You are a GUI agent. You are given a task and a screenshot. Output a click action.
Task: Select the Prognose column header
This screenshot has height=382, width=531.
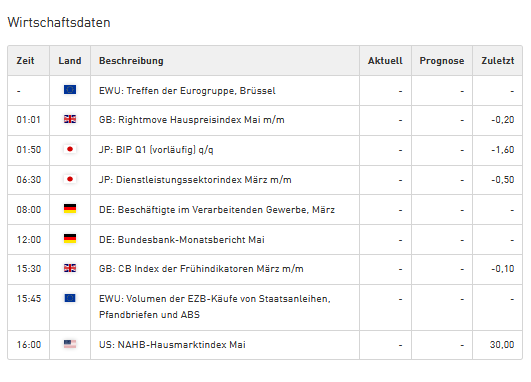click(x=442, y=61)
